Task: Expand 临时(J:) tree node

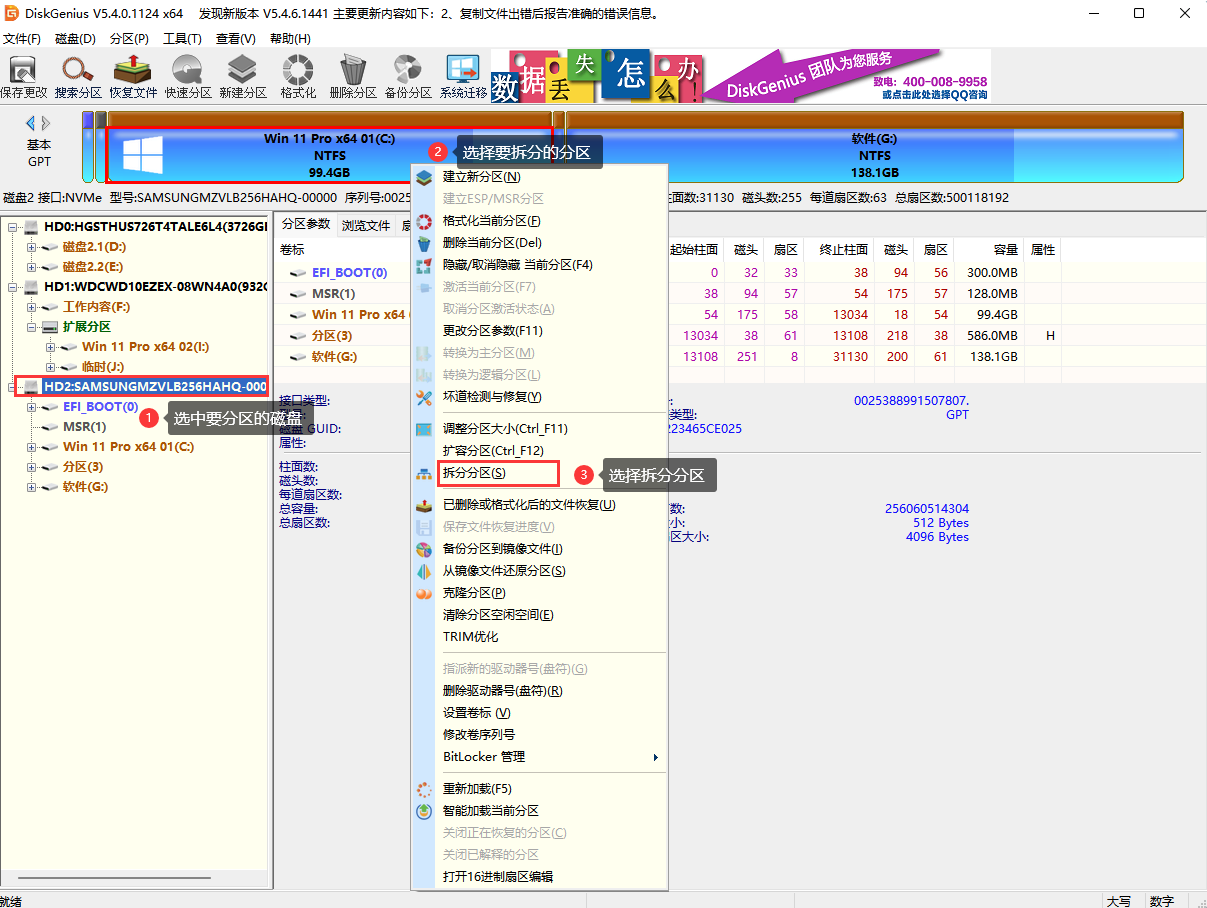Action: point(51,367)
